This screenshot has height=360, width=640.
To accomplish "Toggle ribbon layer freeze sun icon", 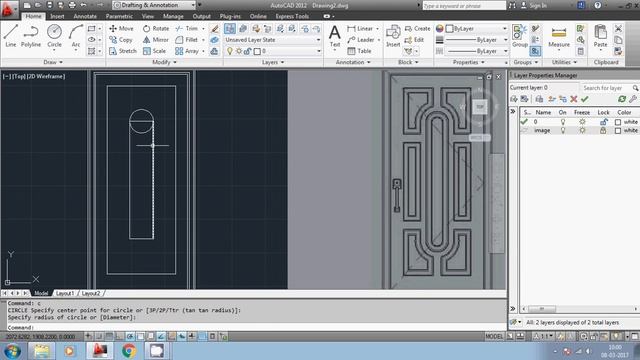I will (x=239, y=51).
